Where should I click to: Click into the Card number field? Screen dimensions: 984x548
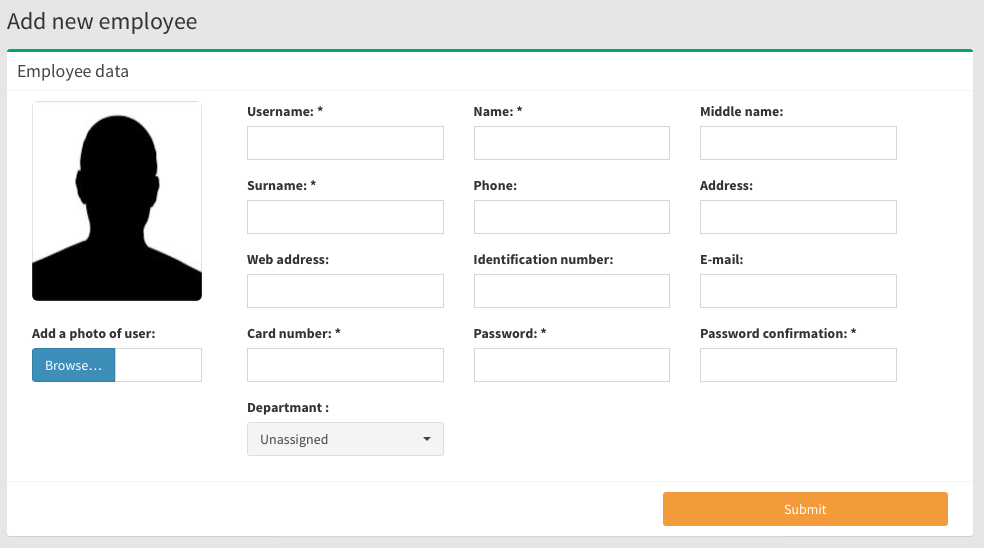point(345,365)
